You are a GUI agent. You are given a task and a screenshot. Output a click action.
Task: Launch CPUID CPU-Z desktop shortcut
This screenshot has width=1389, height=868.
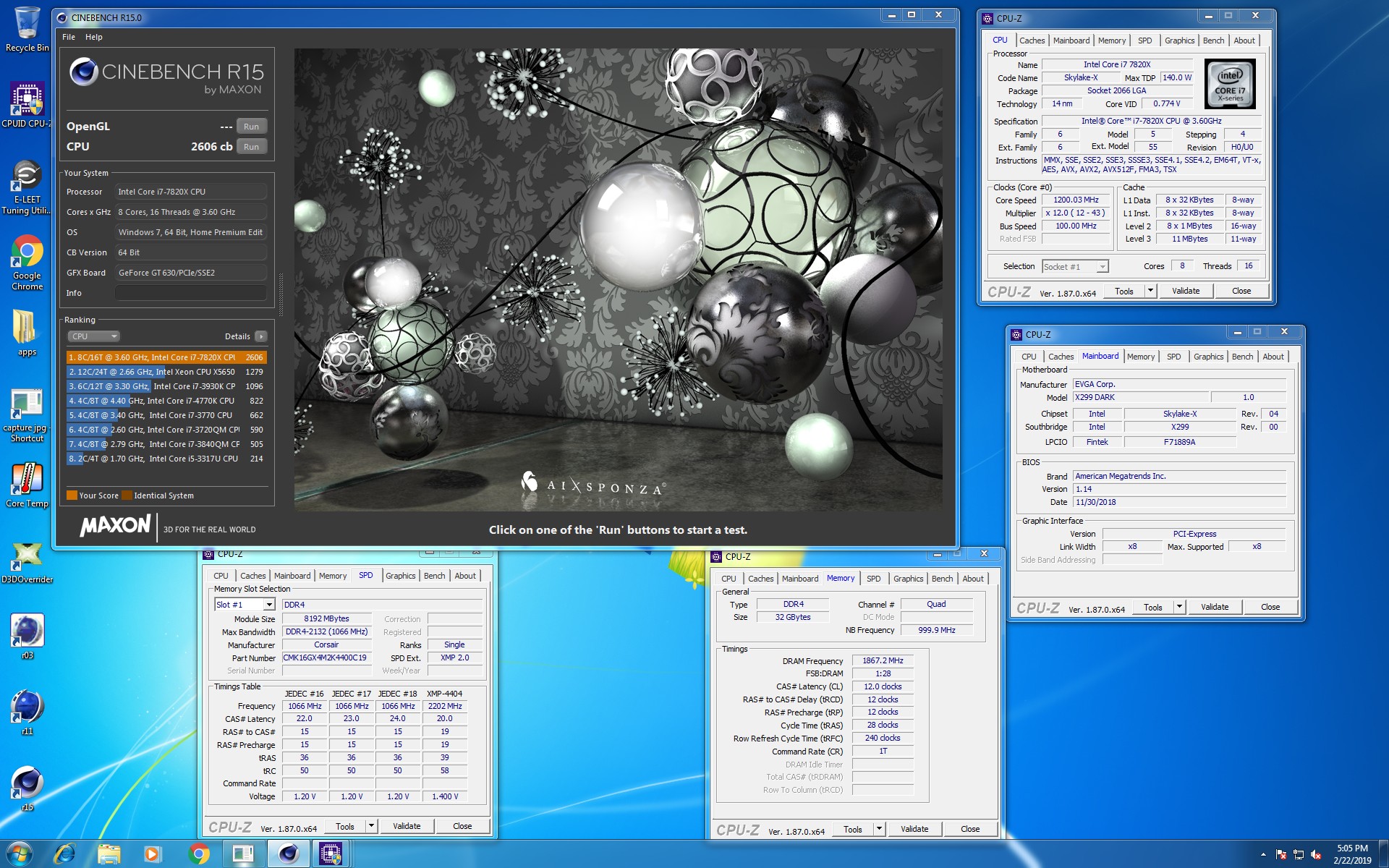27,105
